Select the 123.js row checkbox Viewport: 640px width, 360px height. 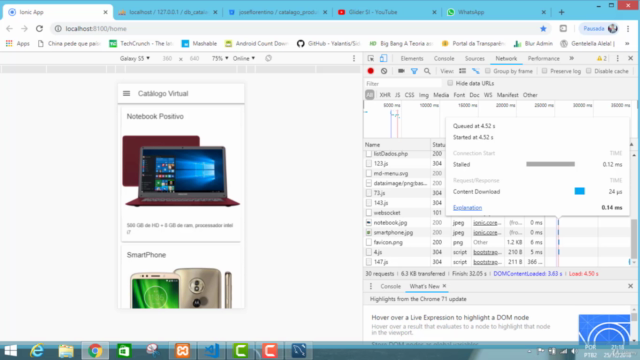point(369,163)
